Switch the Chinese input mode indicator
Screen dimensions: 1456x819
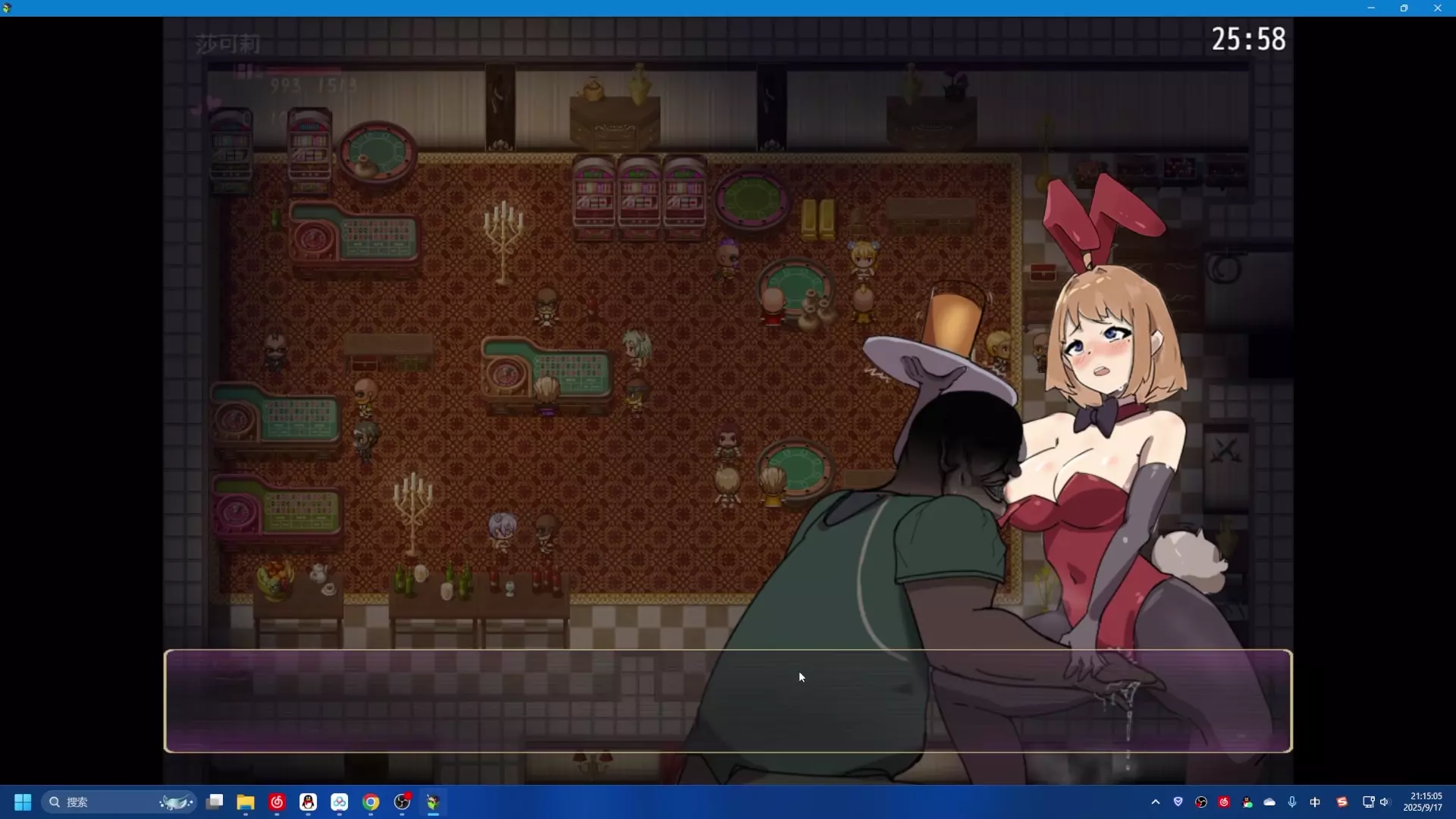point(1315,802)
